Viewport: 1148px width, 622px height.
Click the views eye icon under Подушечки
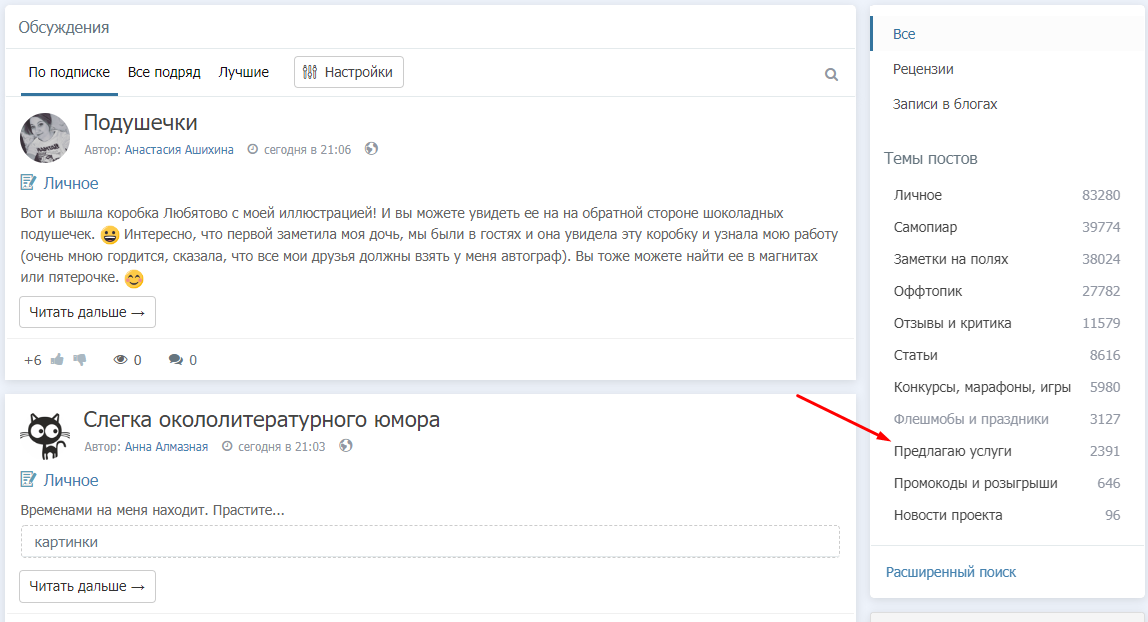click(x=121, y=360)
